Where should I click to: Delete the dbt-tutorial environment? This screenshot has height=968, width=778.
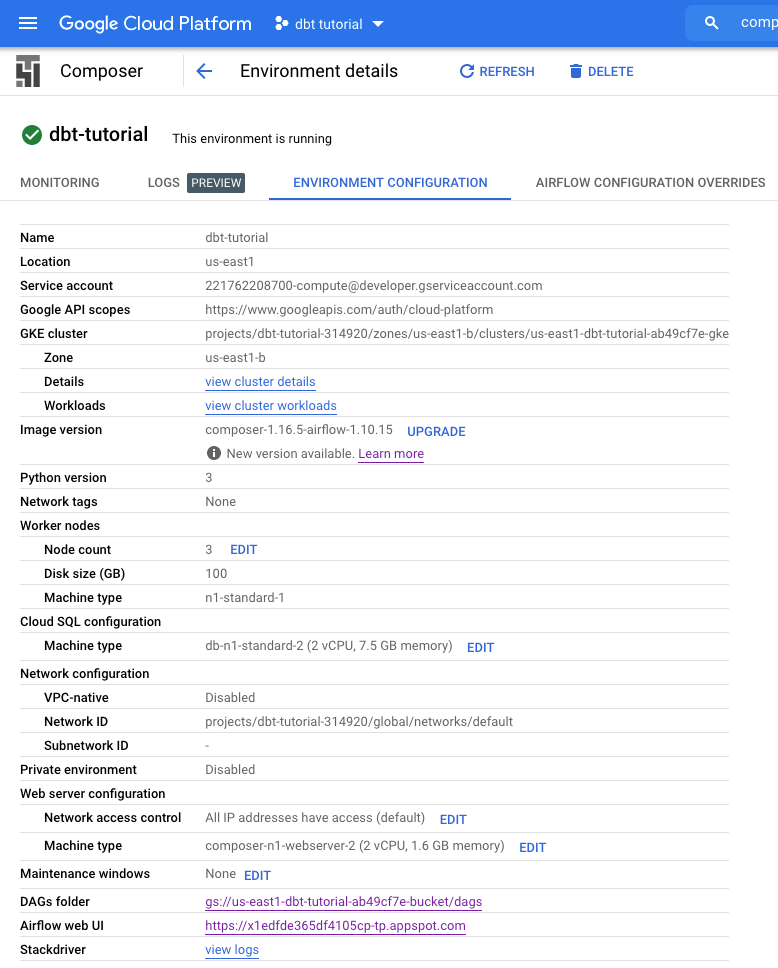[x=600, y=71]
